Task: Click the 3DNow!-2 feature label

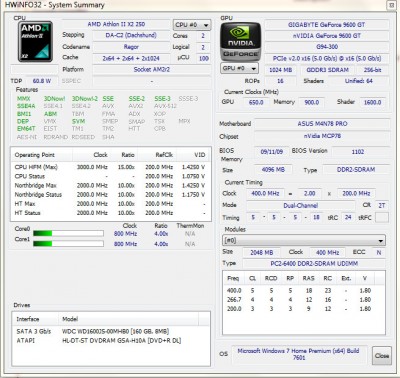Action: (x=85, y=99)
